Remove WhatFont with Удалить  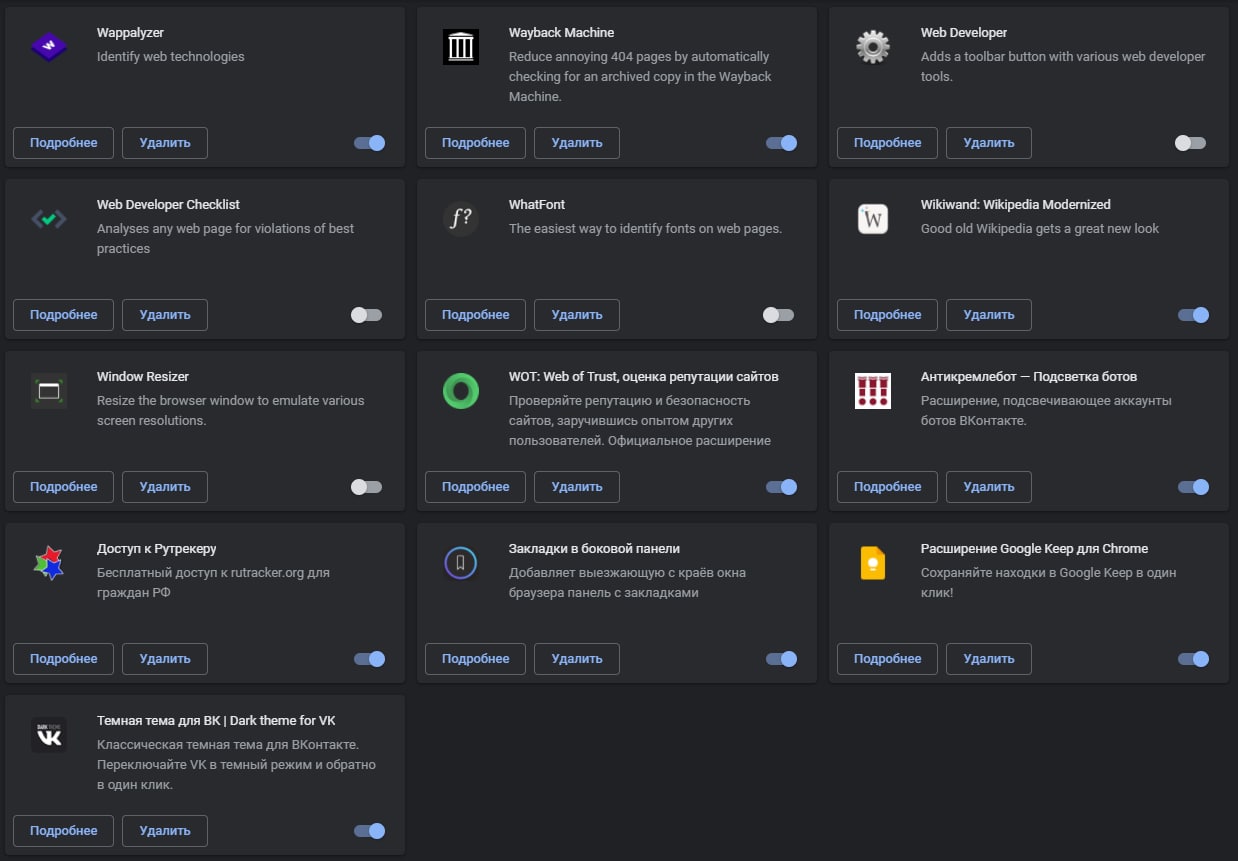point(577,315)
